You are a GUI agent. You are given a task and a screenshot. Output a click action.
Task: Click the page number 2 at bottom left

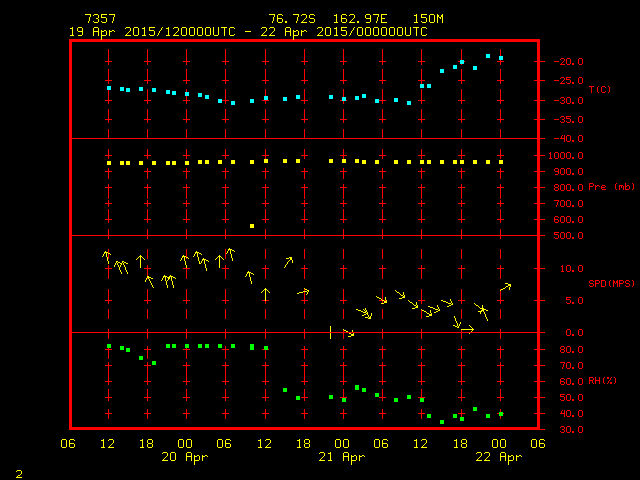[x=19, y=474]
